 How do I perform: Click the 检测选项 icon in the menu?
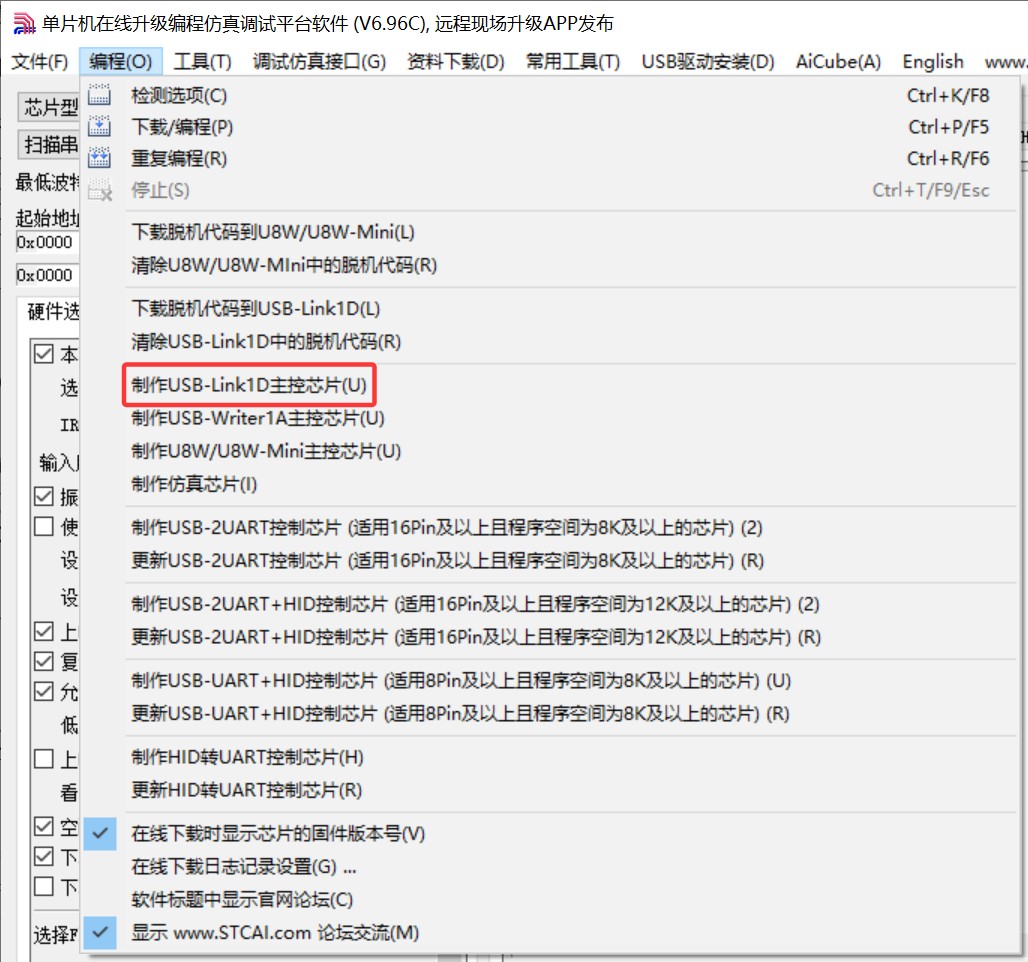pos(100,96)
